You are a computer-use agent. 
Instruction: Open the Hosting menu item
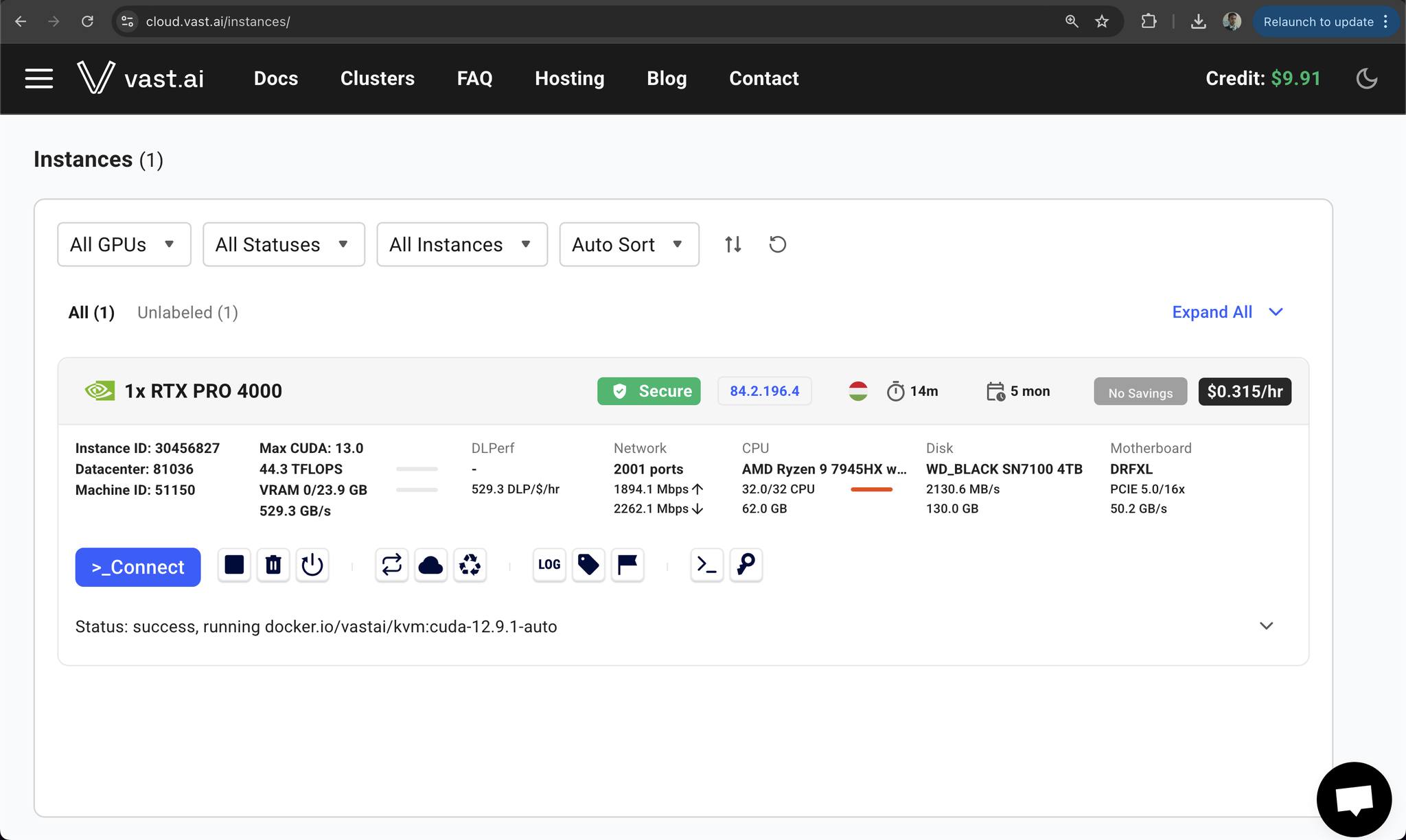coord(570,78)
